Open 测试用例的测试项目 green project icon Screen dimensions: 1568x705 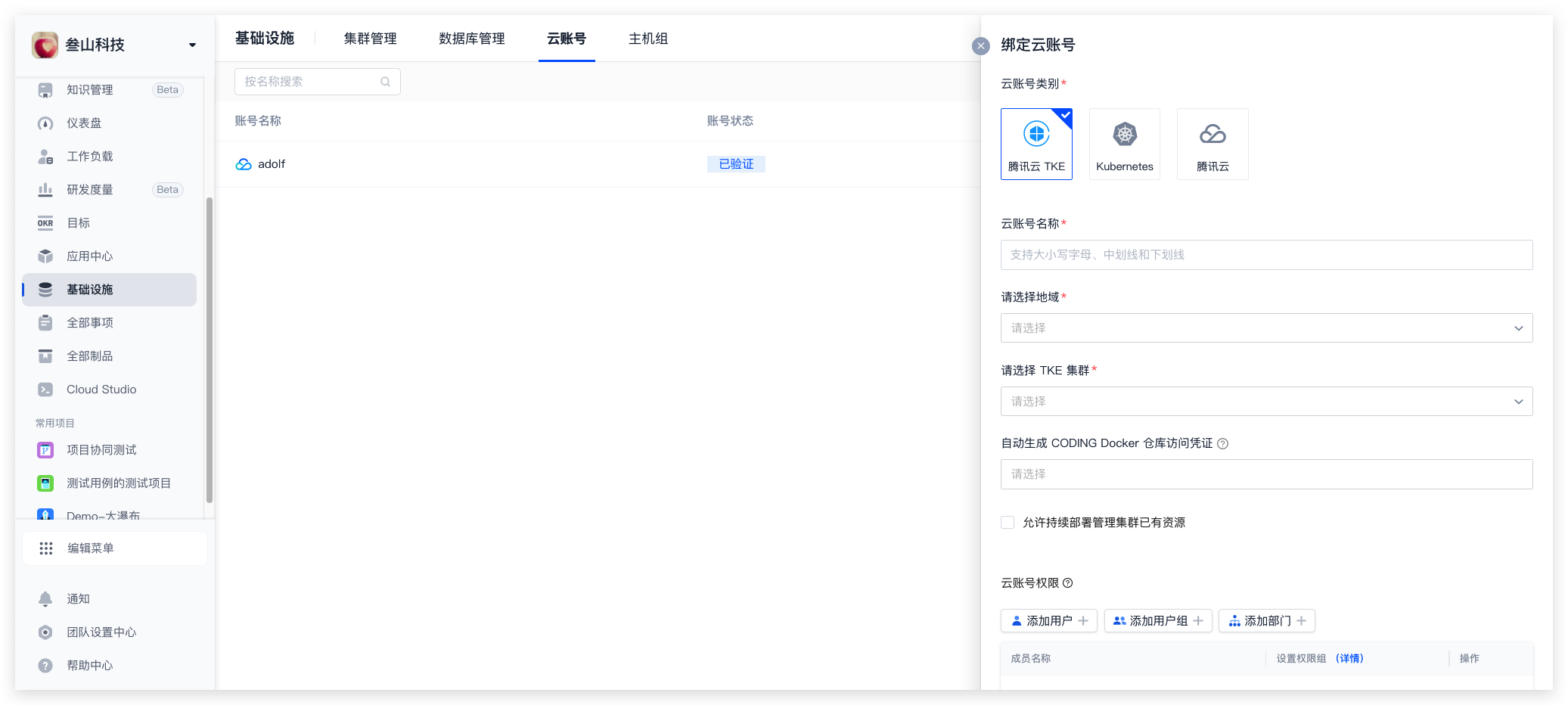pyautogui.click(x=45, y=483)
